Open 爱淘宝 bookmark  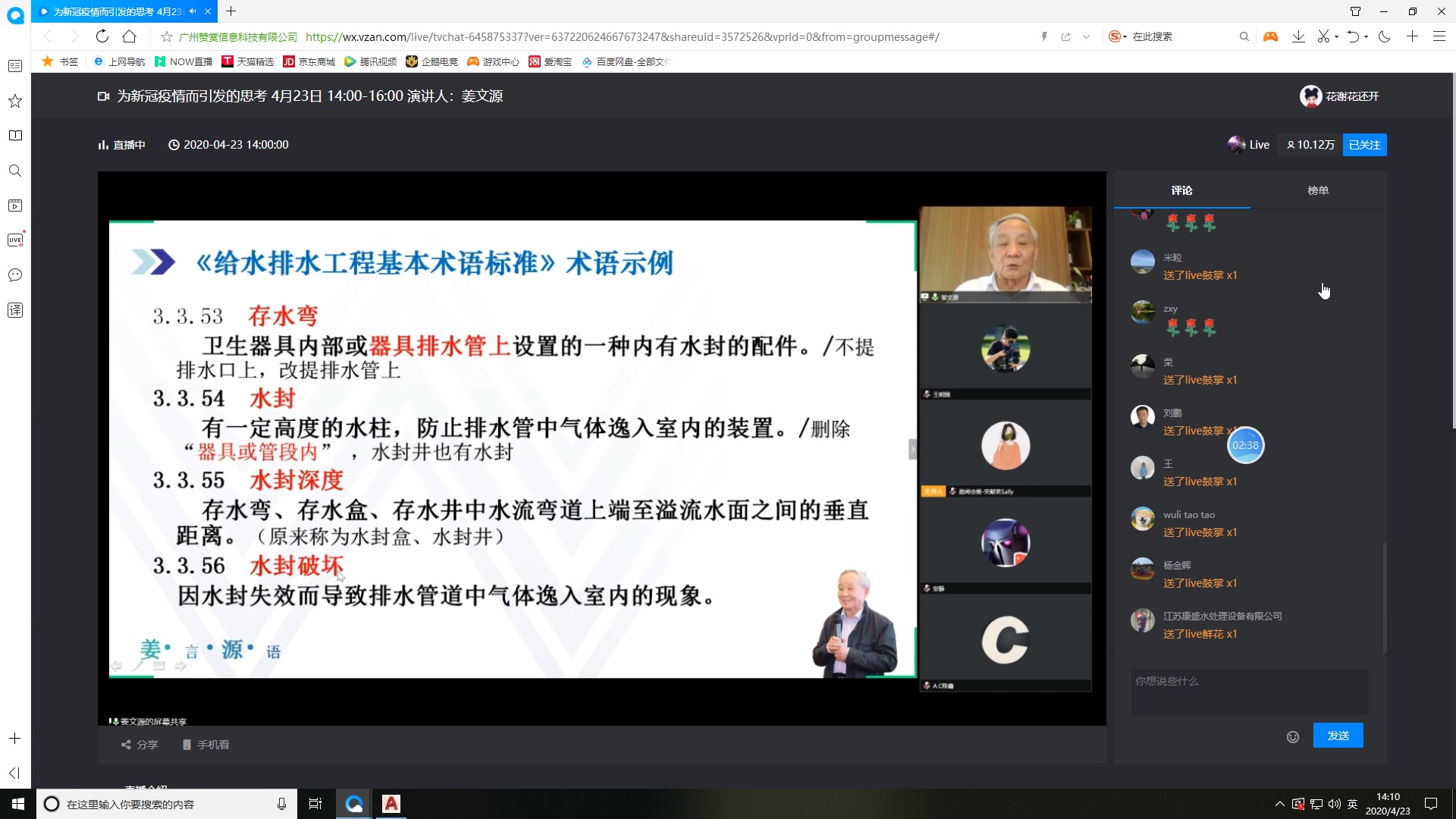[x=551, y=61]
